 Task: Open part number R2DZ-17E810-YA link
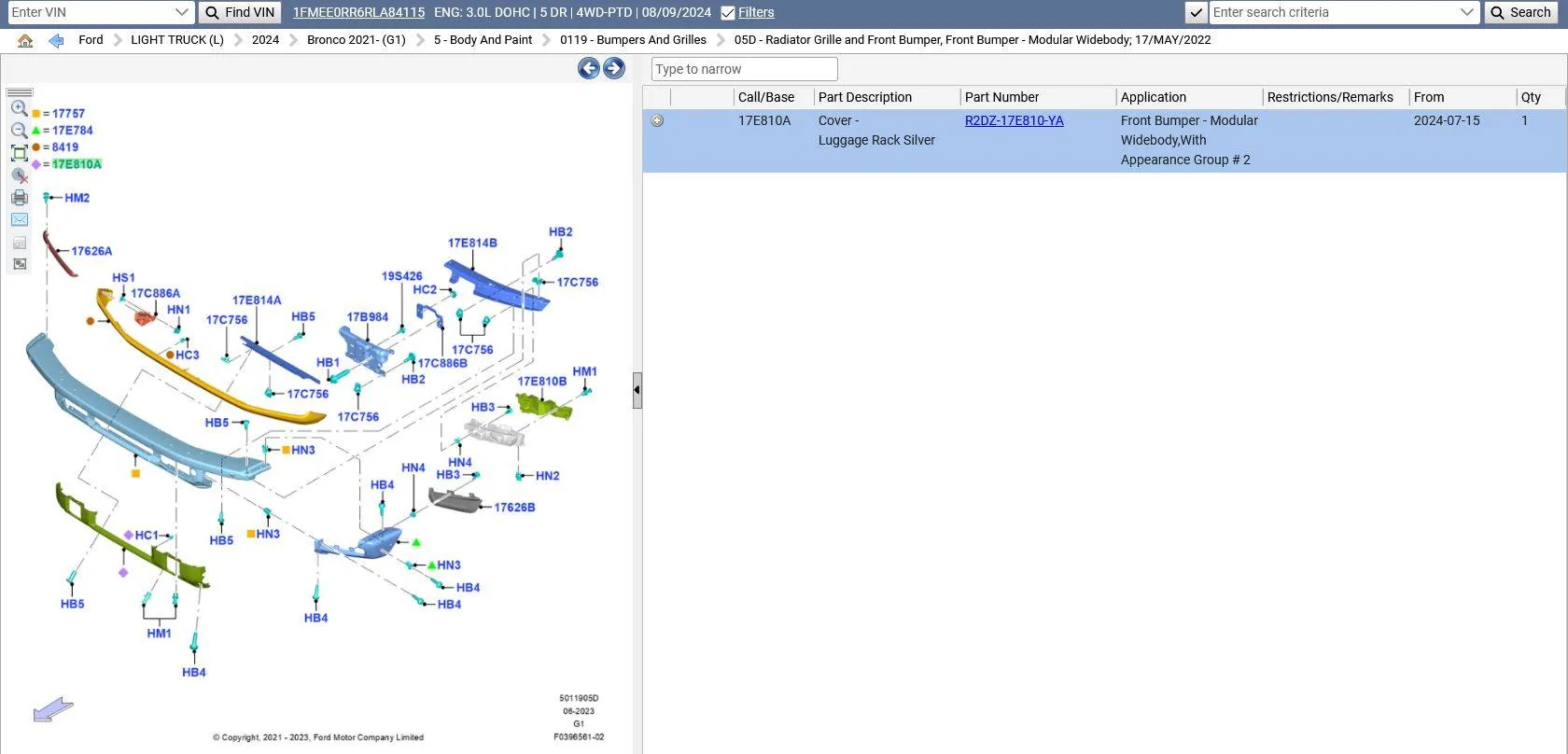pos(1014,120)
